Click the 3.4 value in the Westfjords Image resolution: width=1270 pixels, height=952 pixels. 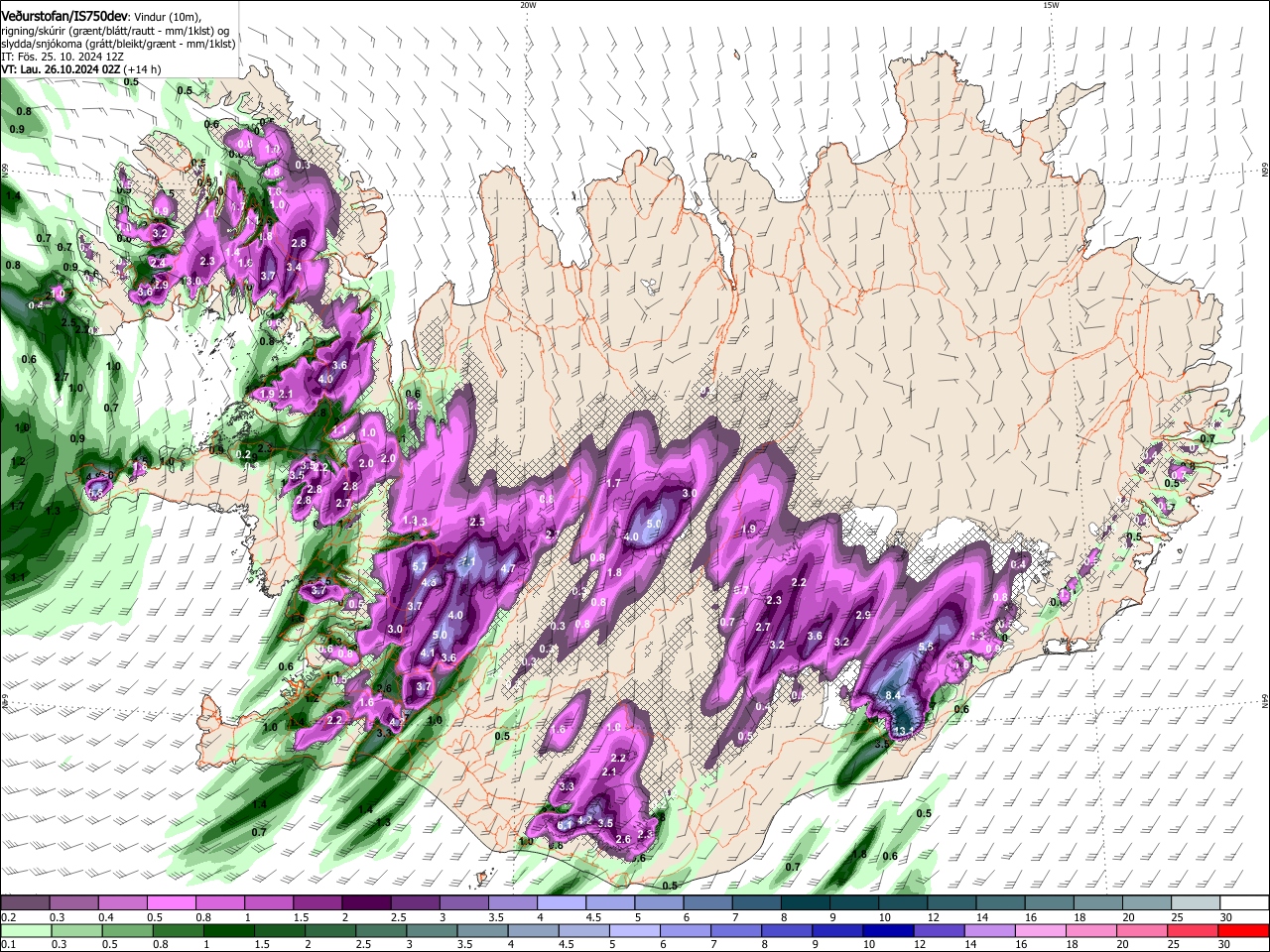(x=294, y=267)
